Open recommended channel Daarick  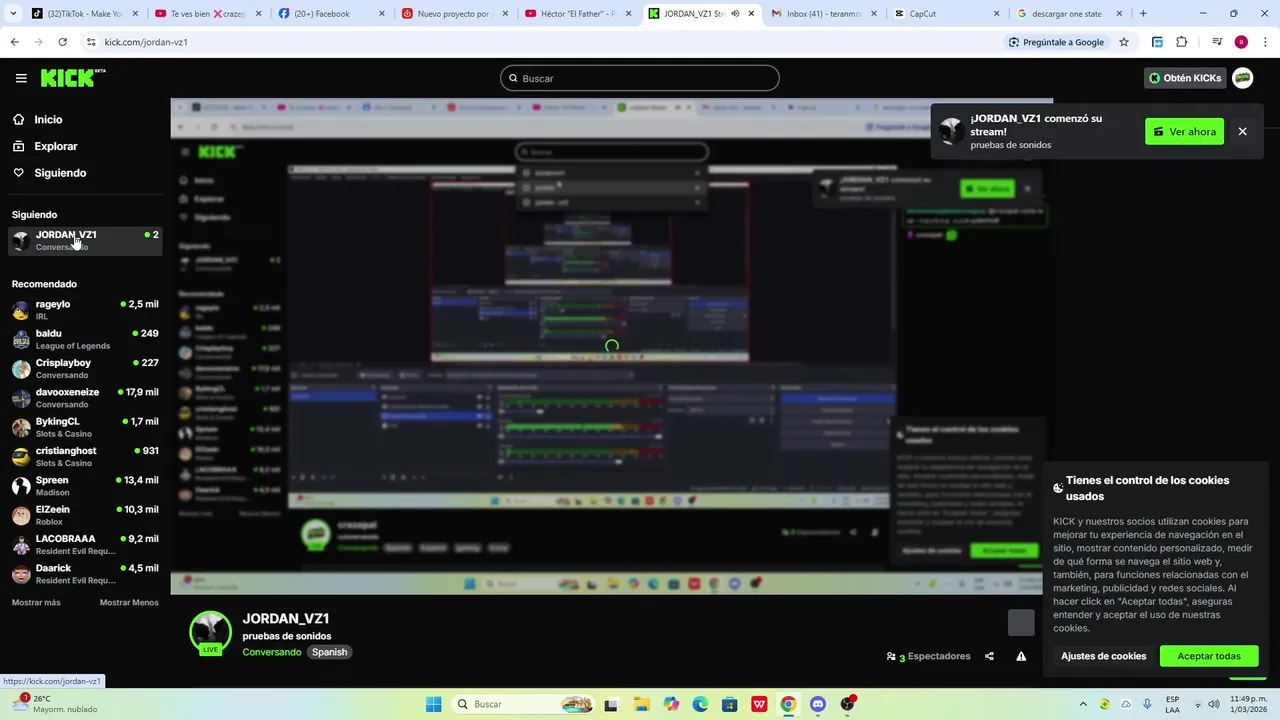85,574
